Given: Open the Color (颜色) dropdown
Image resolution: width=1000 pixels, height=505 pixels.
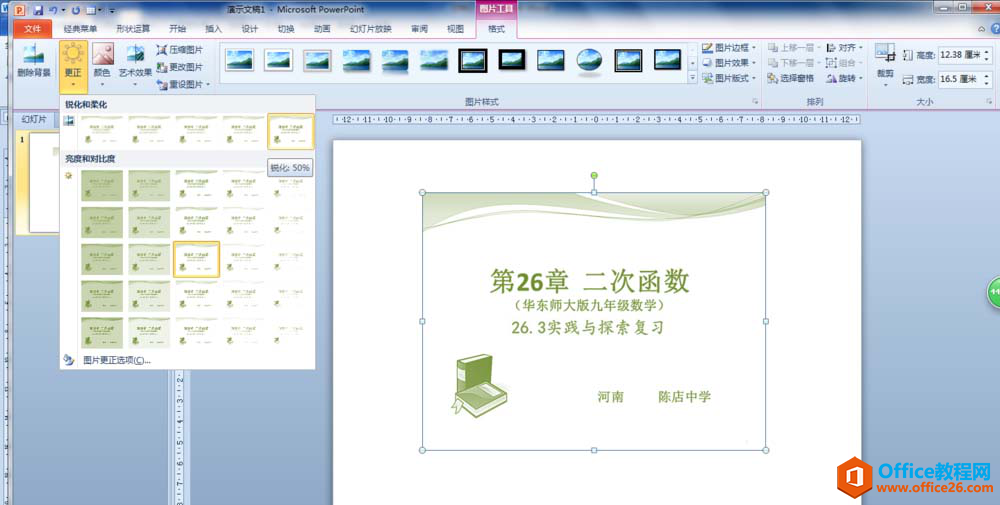Looking at the screenshot, I should pyautogui.click(x=102, y=67).
